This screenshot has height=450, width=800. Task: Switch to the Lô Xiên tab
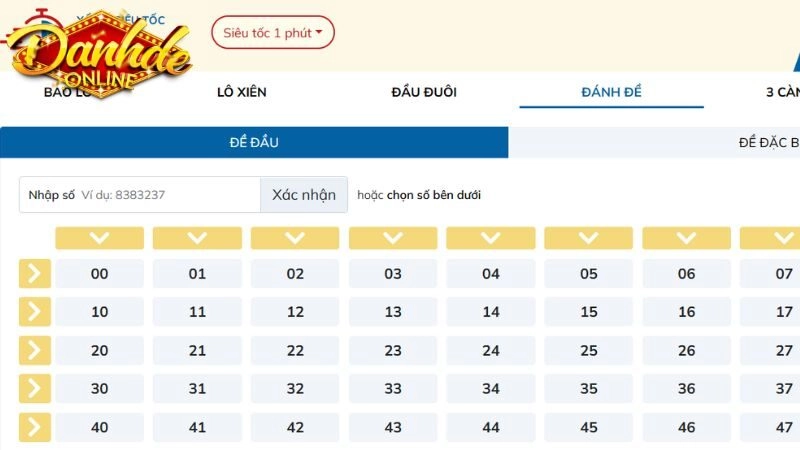(x=242, y=93)
